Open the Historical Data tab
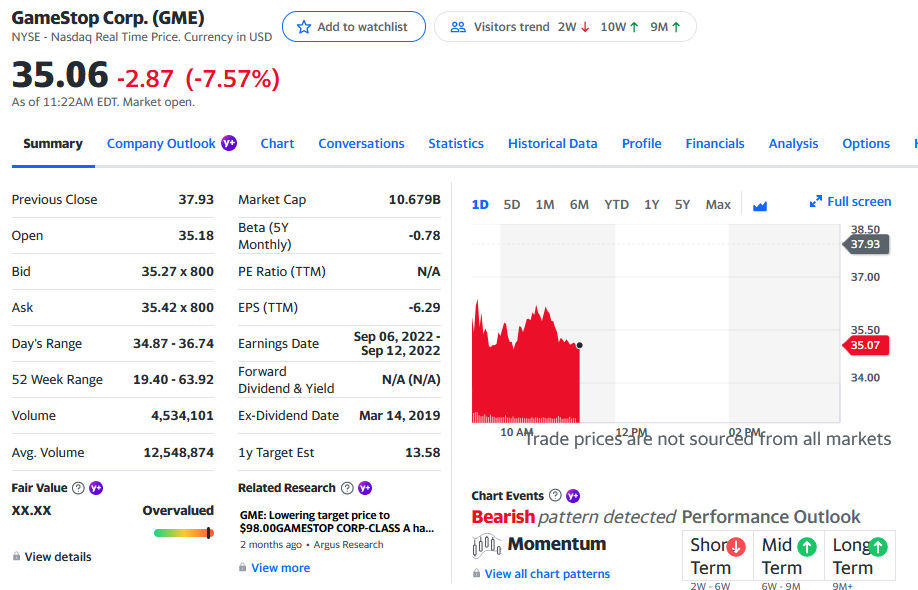This screenshot has height=590, width=918. pyautogui.click(x=553, y=143)
